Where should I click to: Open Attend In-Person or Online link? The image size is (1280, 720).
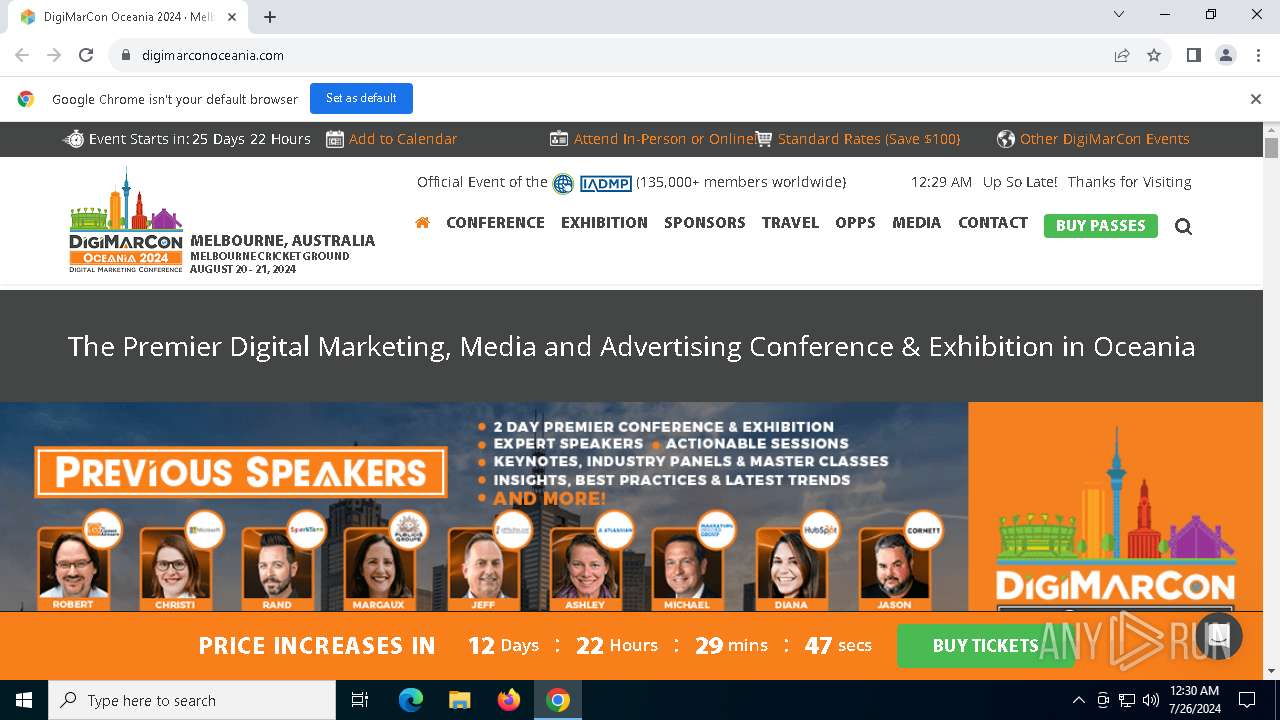tap(664, 139)
